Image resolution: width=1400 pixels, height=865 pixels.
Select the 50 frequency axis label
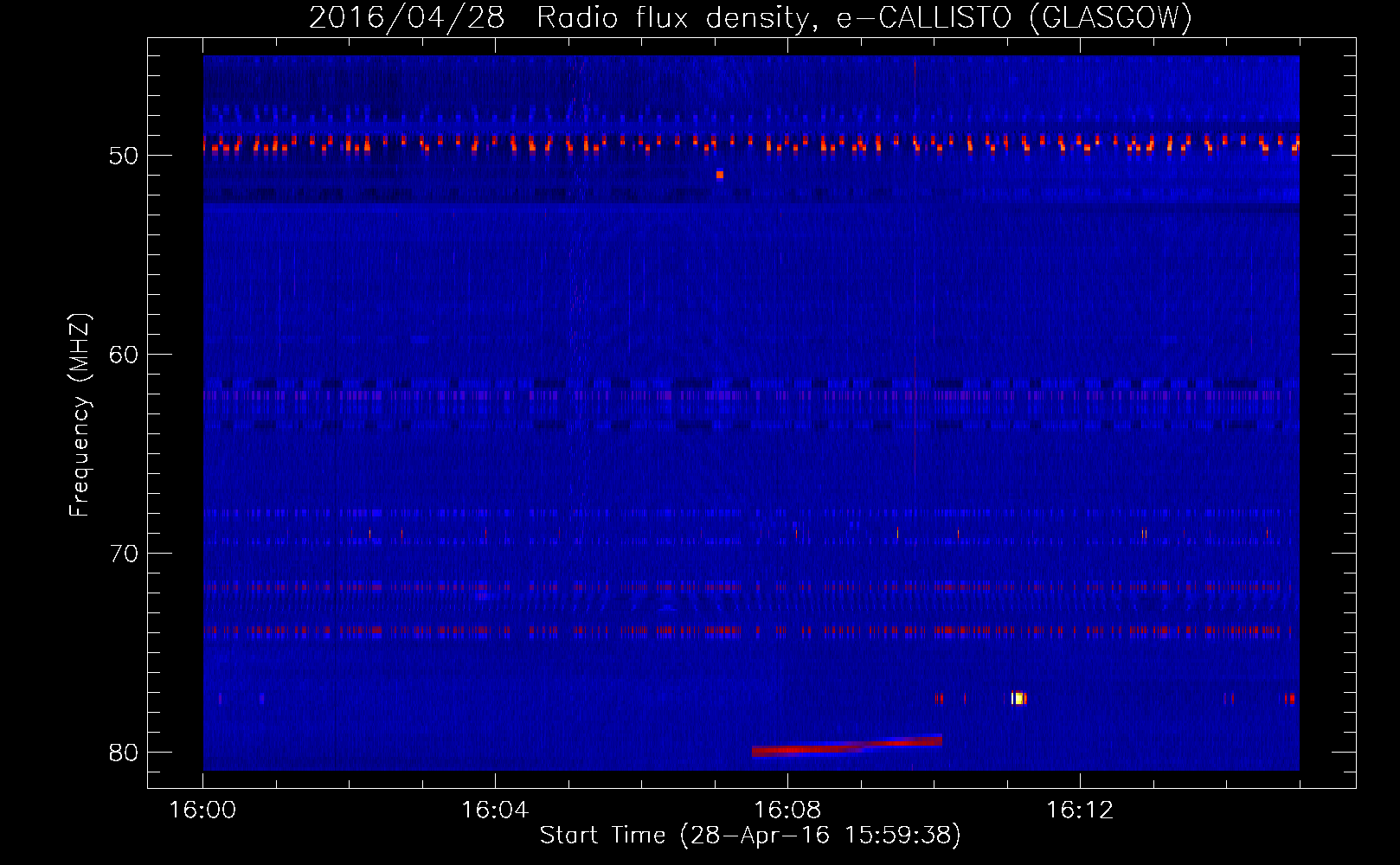124,156
